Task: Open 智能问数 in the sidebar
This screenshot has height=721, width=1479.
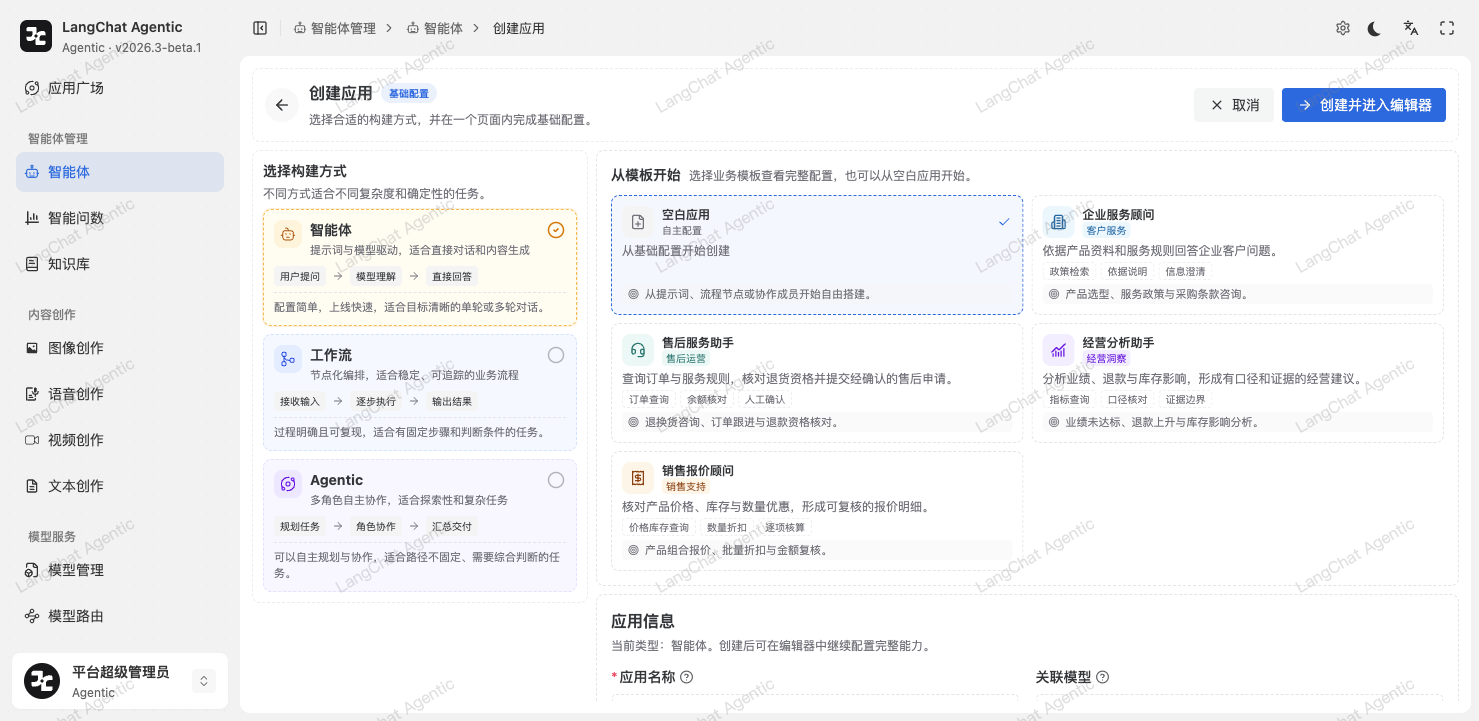Action: coord(120,218)
